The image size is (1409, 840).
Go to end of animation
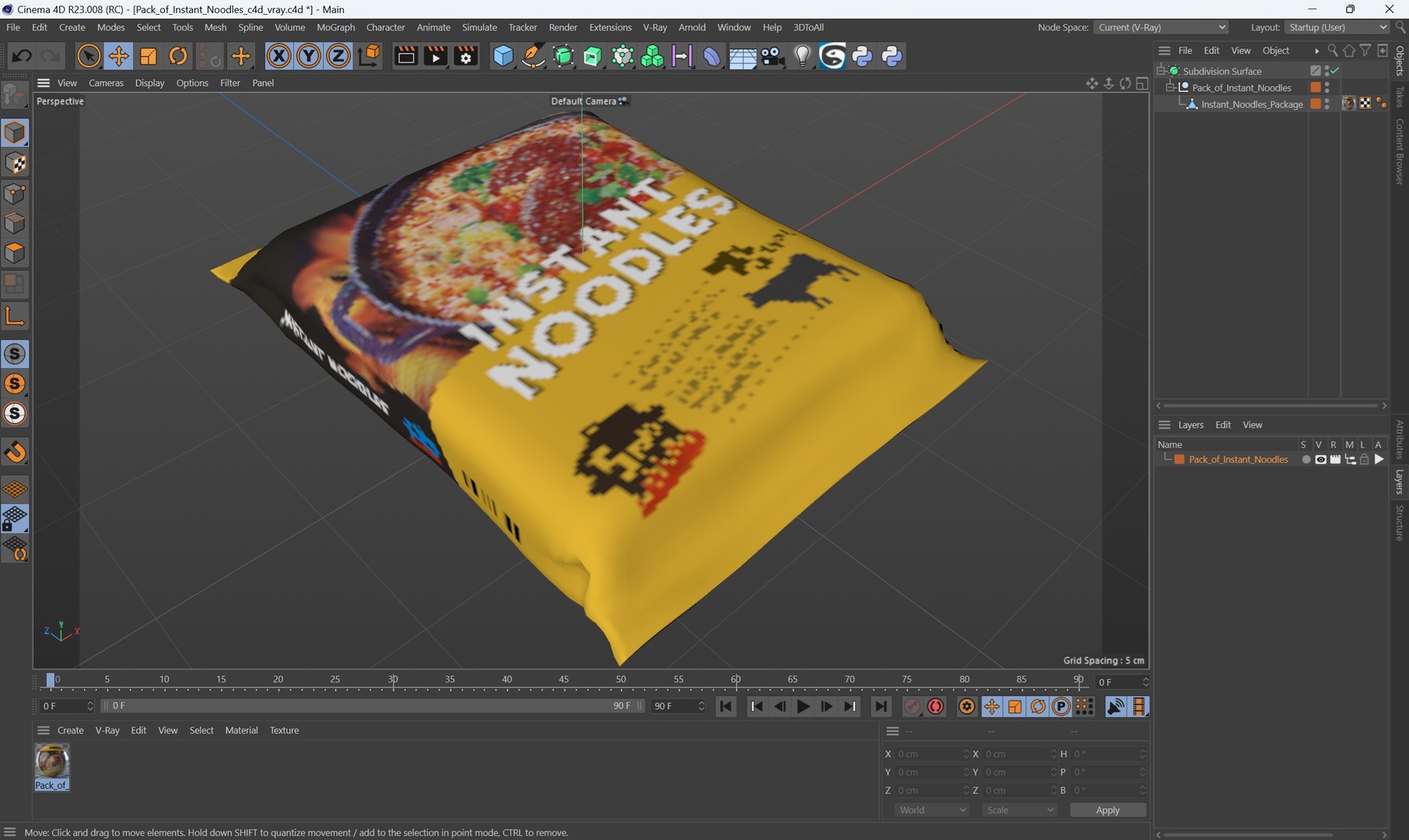click(x=880, y=706)
